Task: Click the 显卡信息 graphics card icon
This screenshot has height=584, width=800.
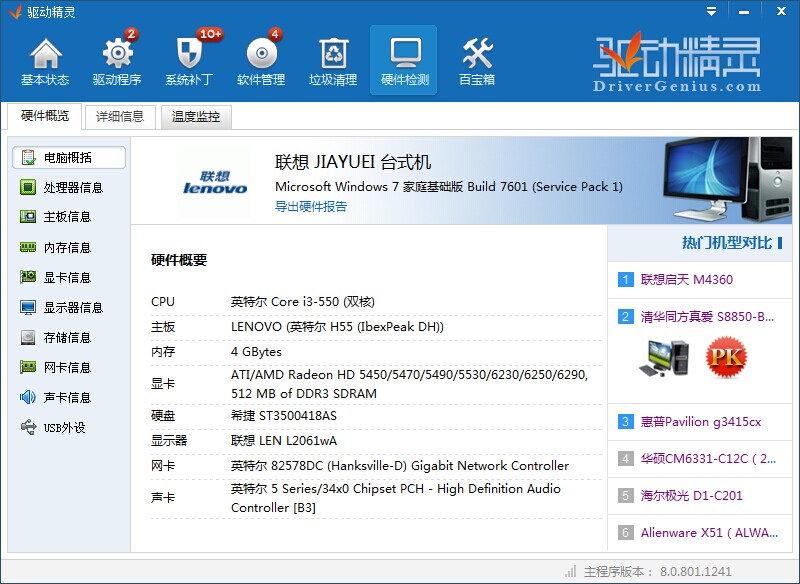Action: tap(28, 277)
